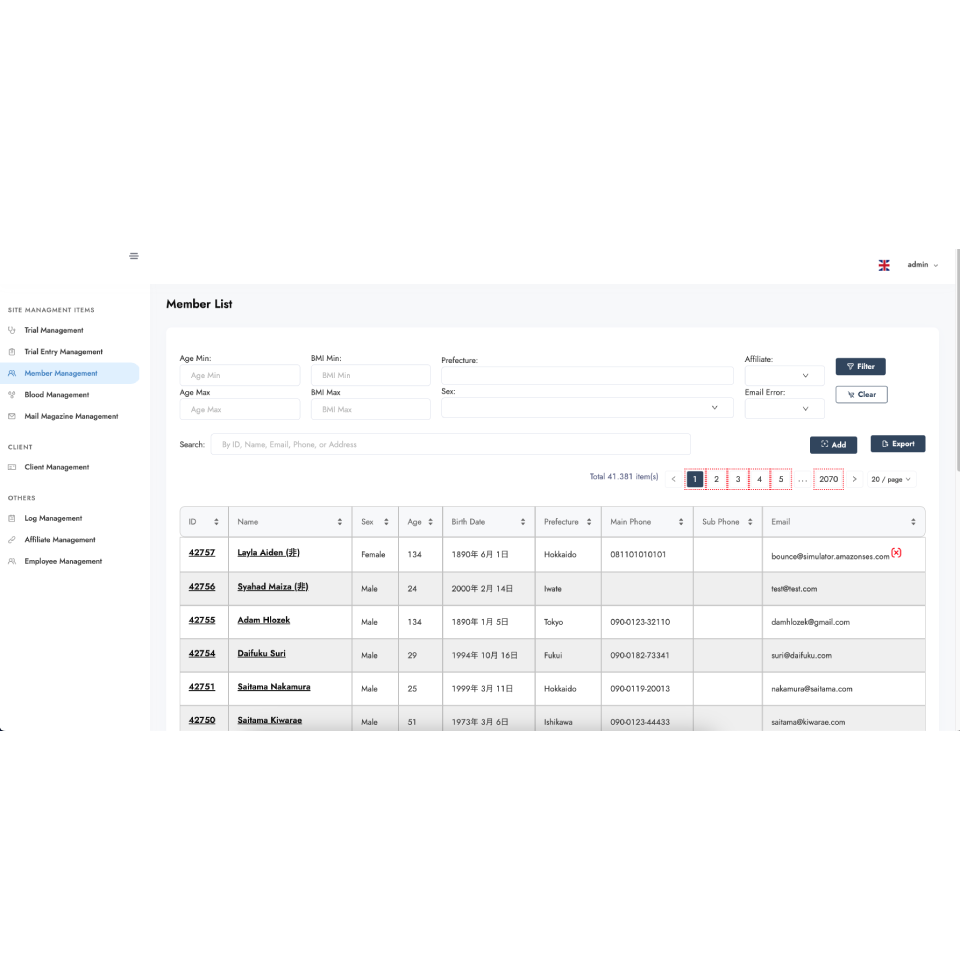
Task: Click sort arrows on Age column
Action: pos(430,522)
